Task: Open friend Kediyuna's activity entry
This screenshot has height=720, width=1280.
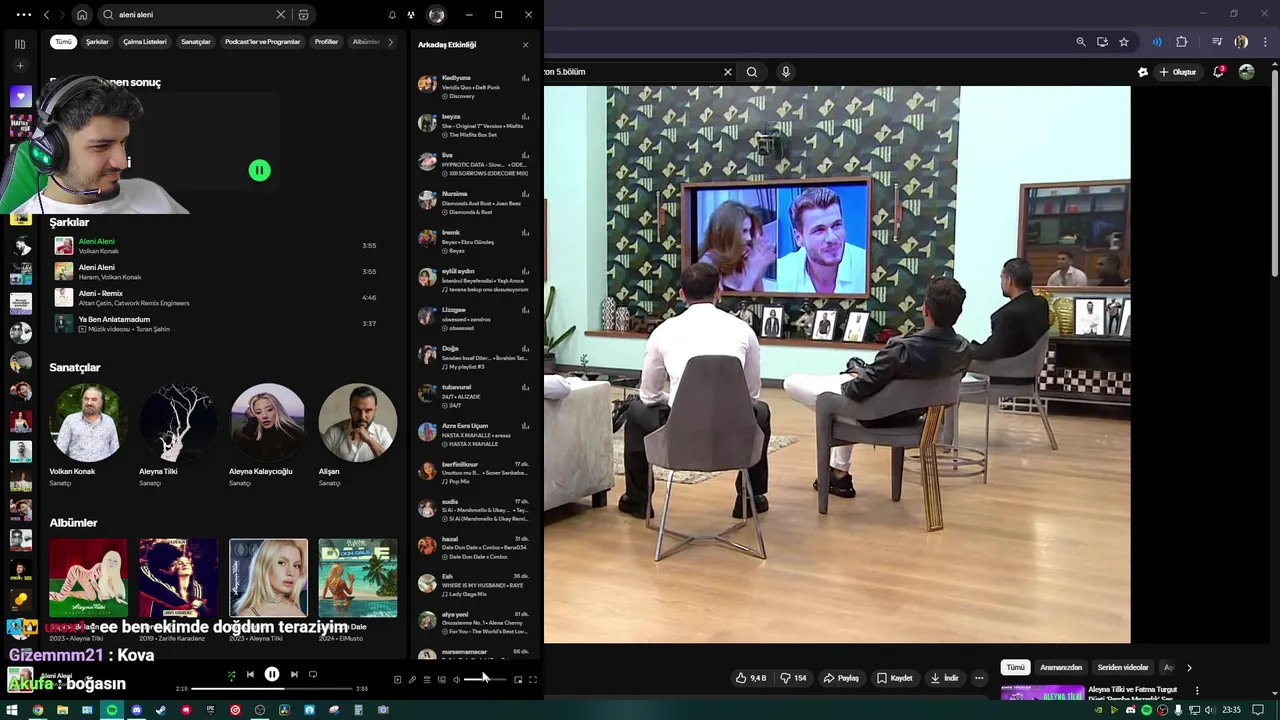Action: pyautogui.click(x=474, y=86)
